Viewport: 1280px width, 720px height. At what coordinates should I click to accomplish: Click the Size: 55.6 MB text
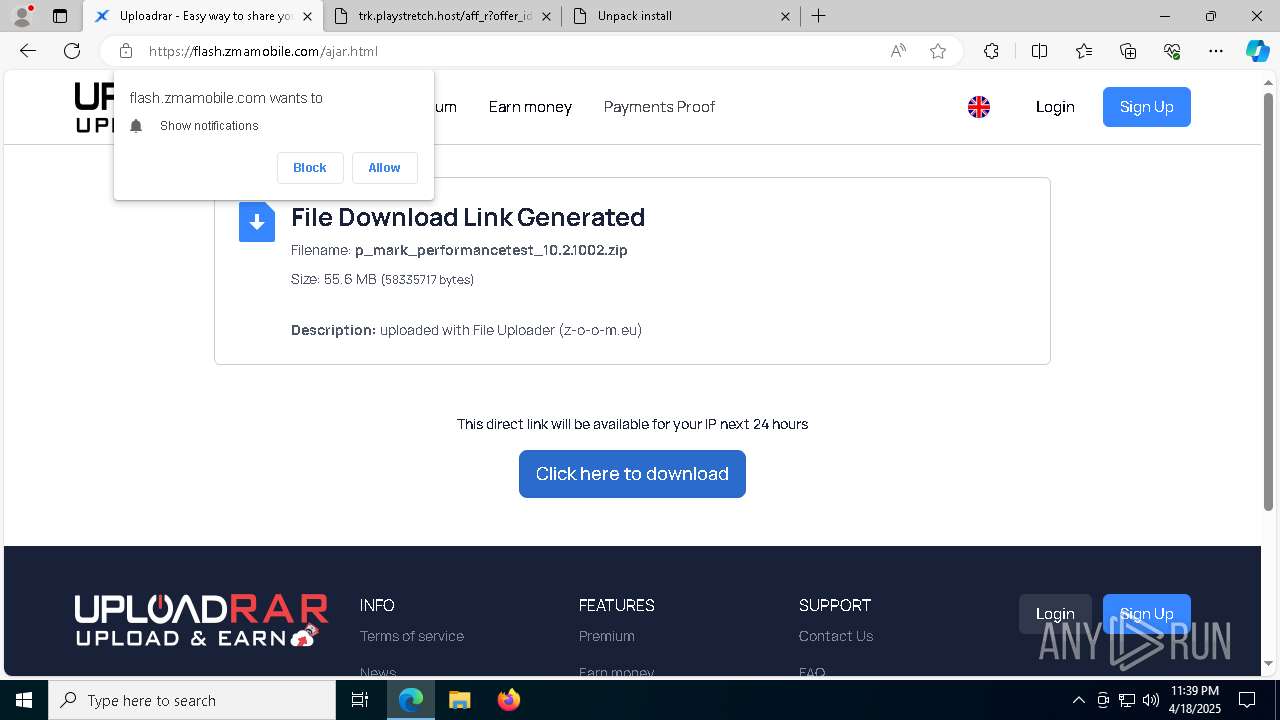point(382,279)
